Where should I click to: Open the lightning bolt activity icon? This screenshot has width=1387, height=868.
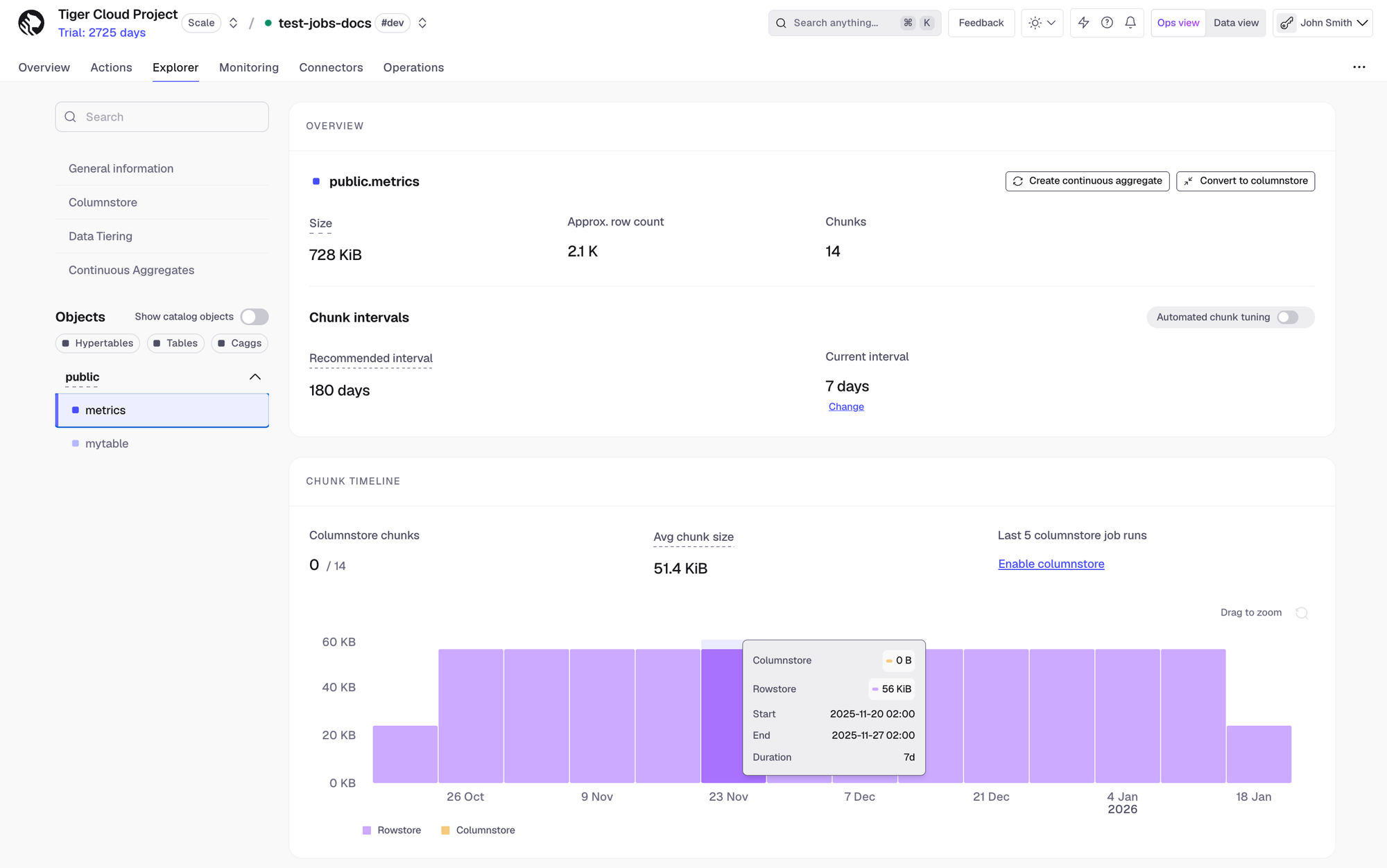tap(1084, 23)
